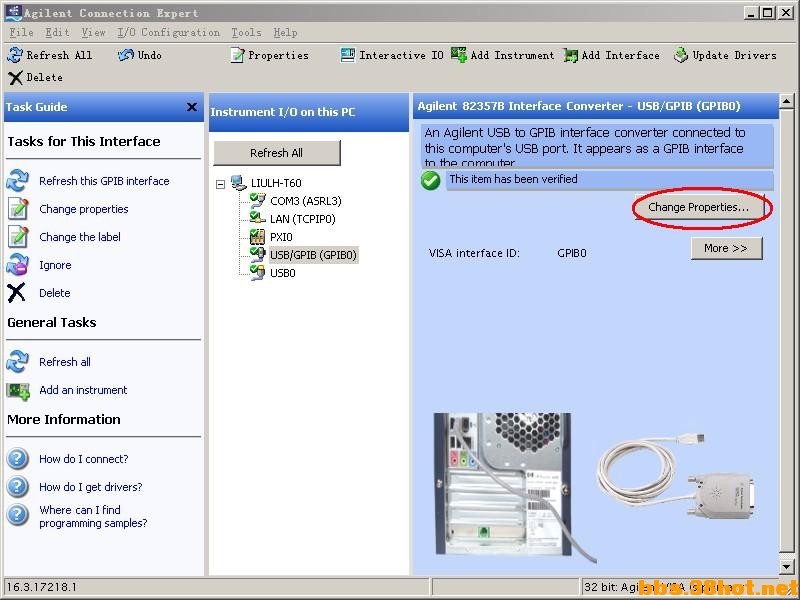Open Properties from the toolbar icon
Viewport: 800px width, 600px height.
coord(237,55)
